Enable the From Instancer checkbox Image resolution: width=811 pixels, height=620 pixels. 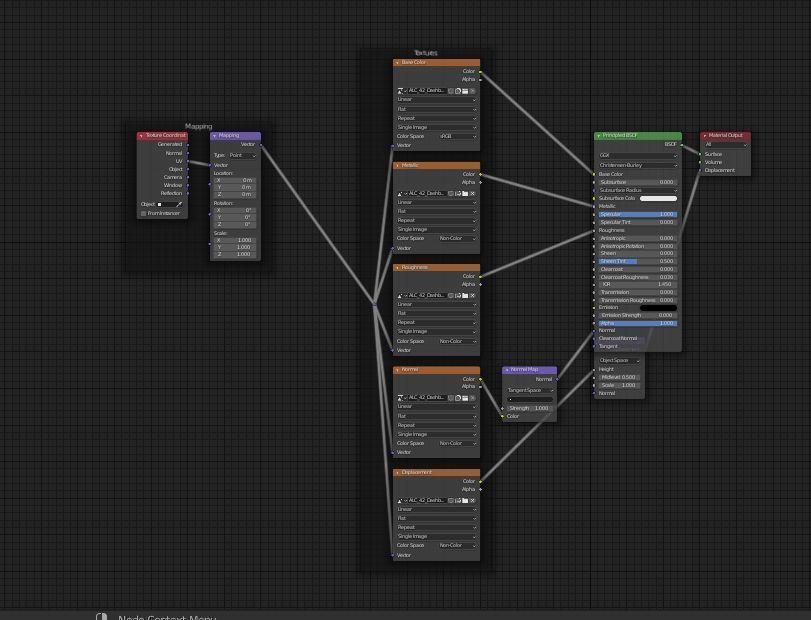pos(143,213)
